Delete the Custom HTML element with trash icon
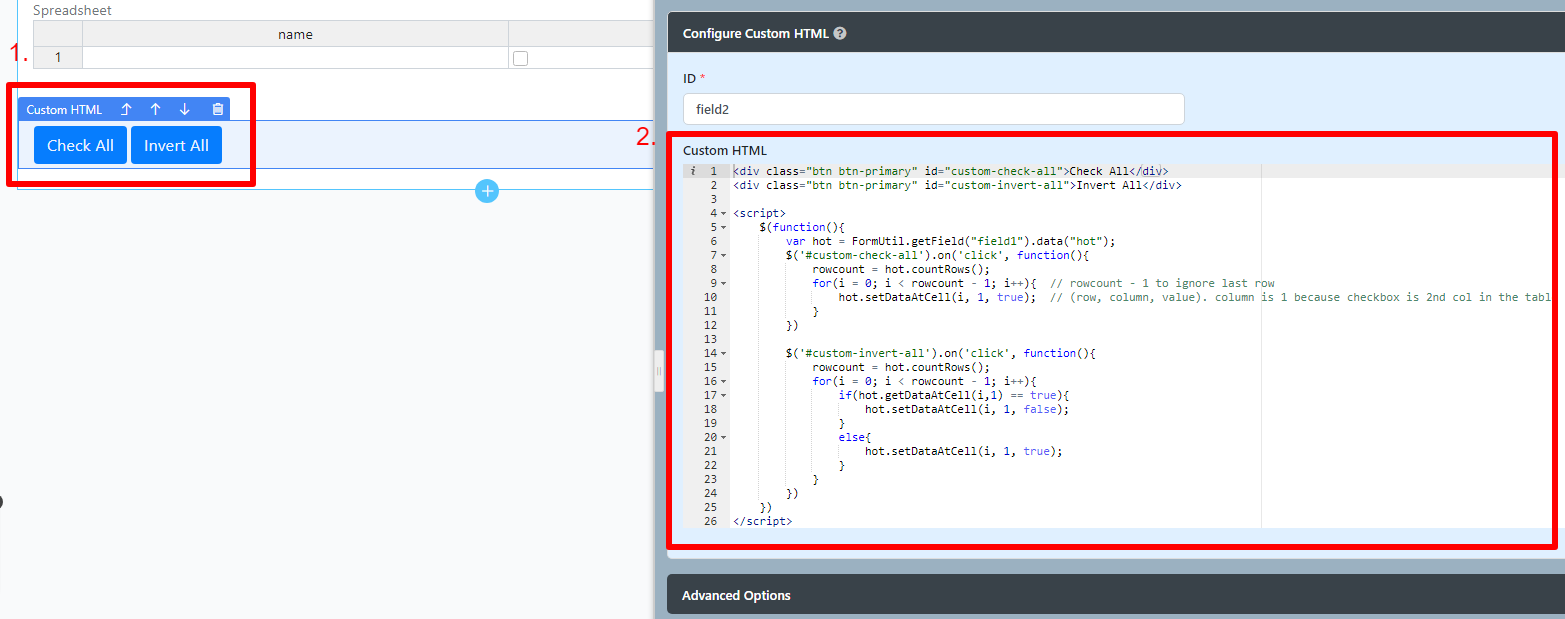This screenshot has height=619, width=1565. (218, 110)
